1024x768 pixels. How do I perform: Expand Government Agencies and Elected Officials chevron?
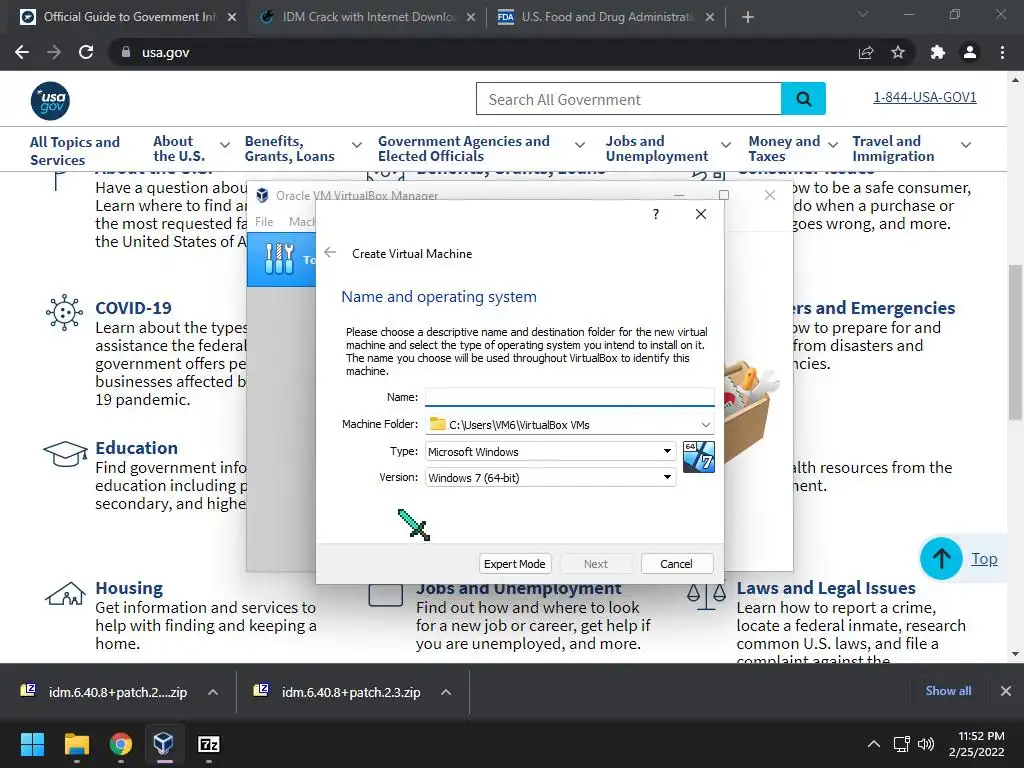coord(579,145)
